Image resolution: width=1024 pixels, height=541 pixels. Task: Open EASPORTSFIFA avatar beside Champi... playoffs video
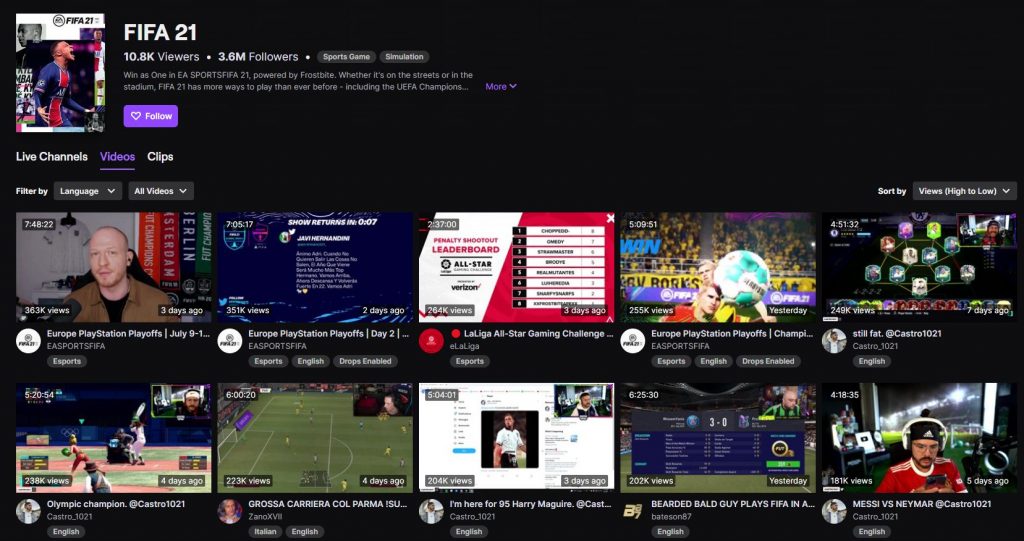[633, 341]
